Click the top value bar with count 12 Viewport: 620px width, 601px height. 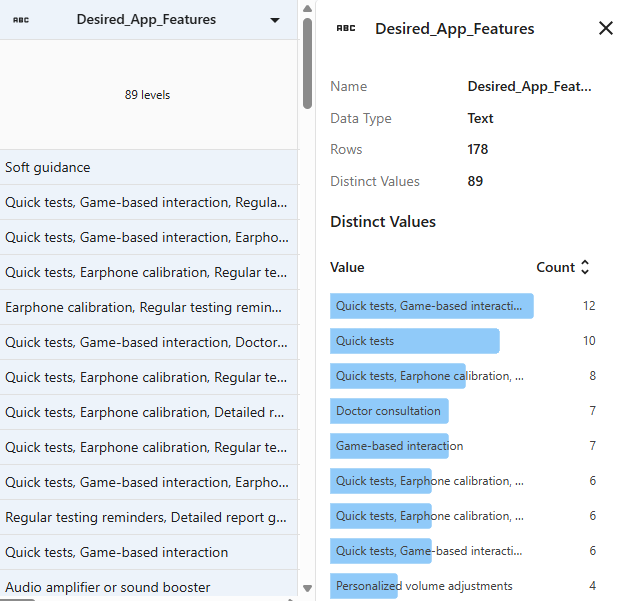tap(431, 306)
